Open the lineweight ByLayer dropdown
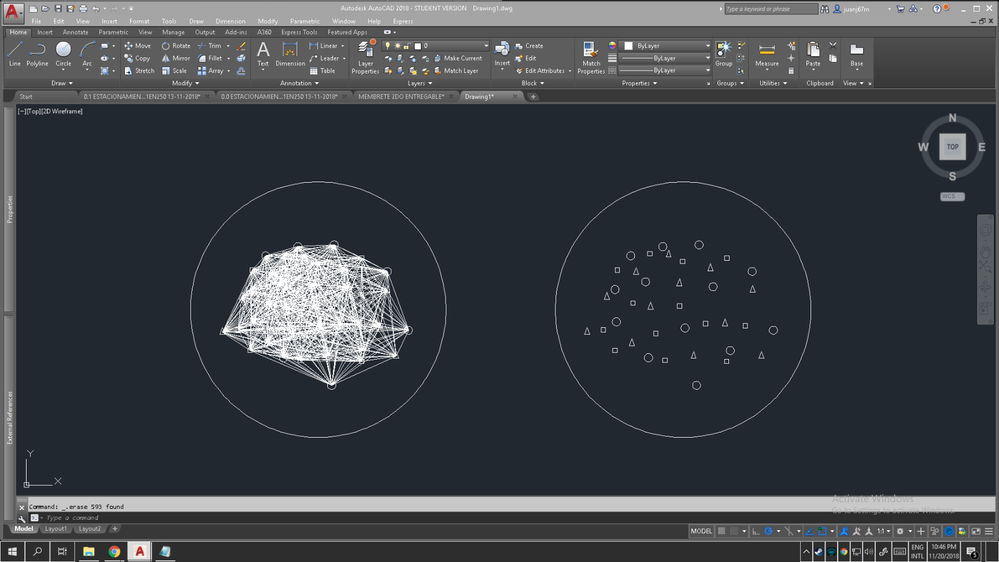The image size is (999, 562). (x=664, y=58)
